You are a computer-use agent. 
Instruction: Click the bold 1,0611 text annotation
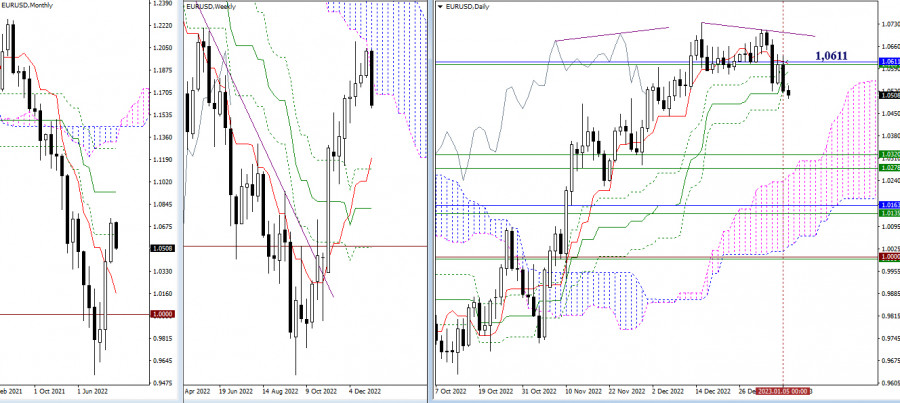831,56
